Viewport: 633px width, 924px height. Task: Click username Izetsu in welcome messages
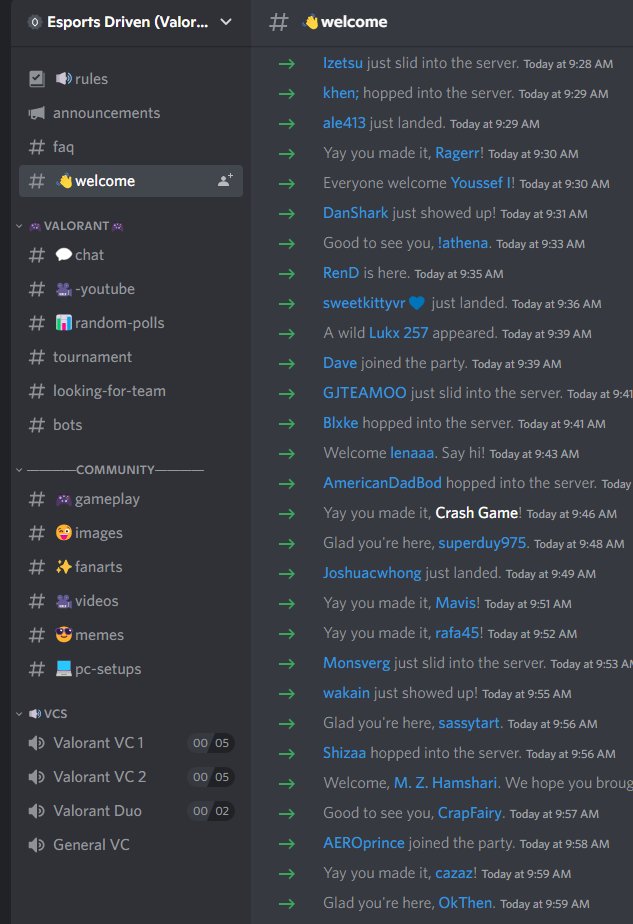[x=342, y=62]
